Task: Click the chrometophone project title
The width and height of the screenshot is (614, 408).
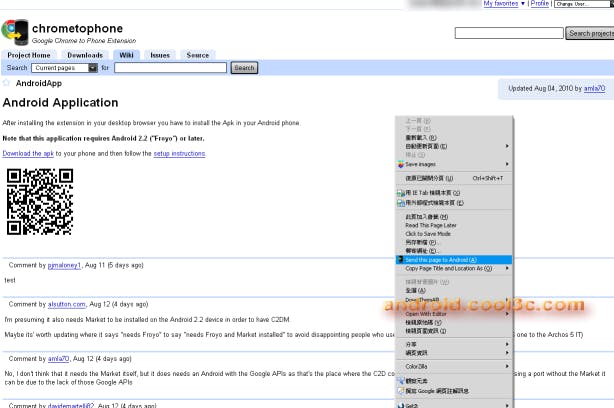Action: click(x=78, y=29)
